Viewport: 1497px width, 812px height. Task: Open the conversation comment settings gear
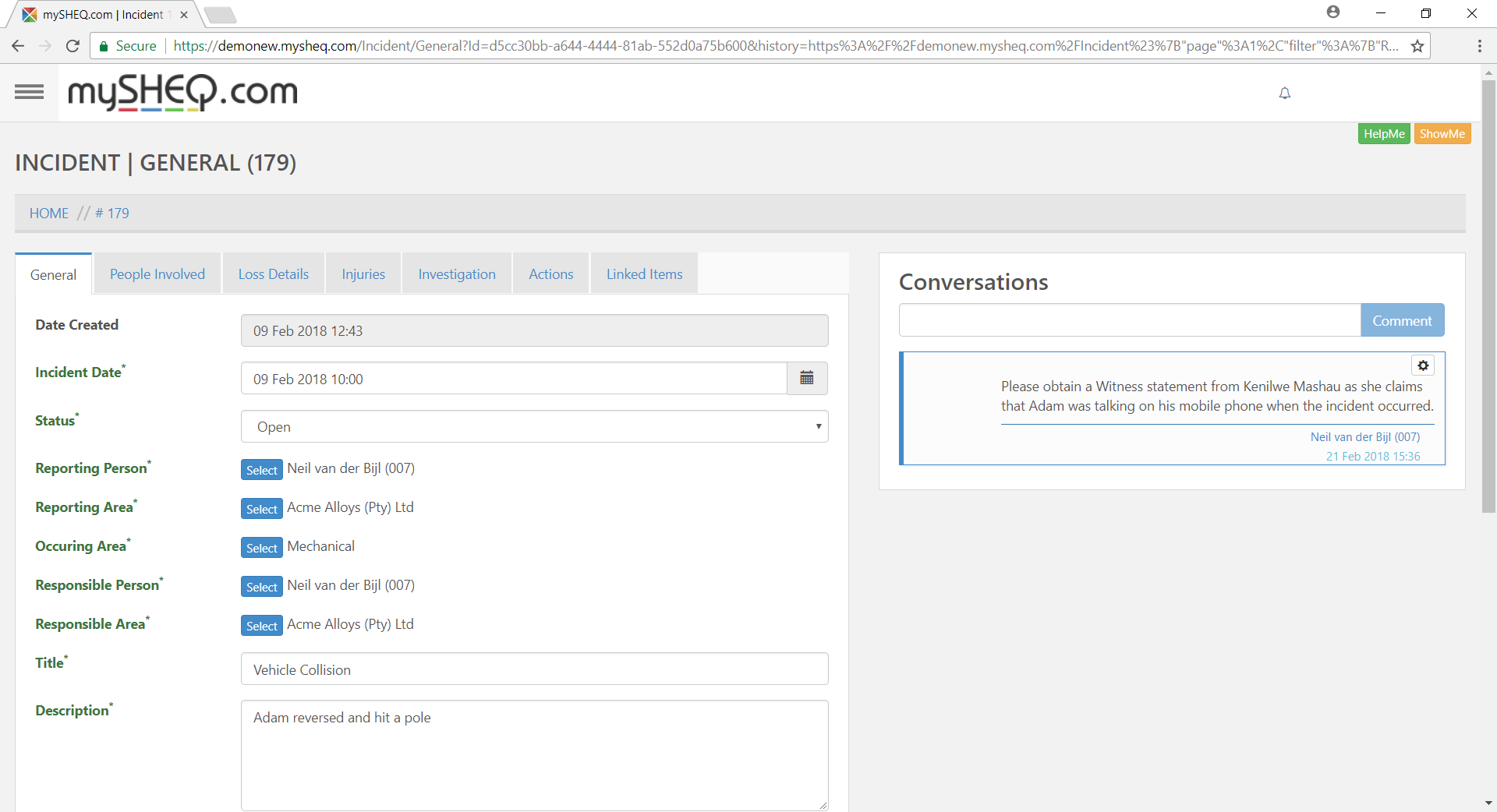click(1423, 365)
